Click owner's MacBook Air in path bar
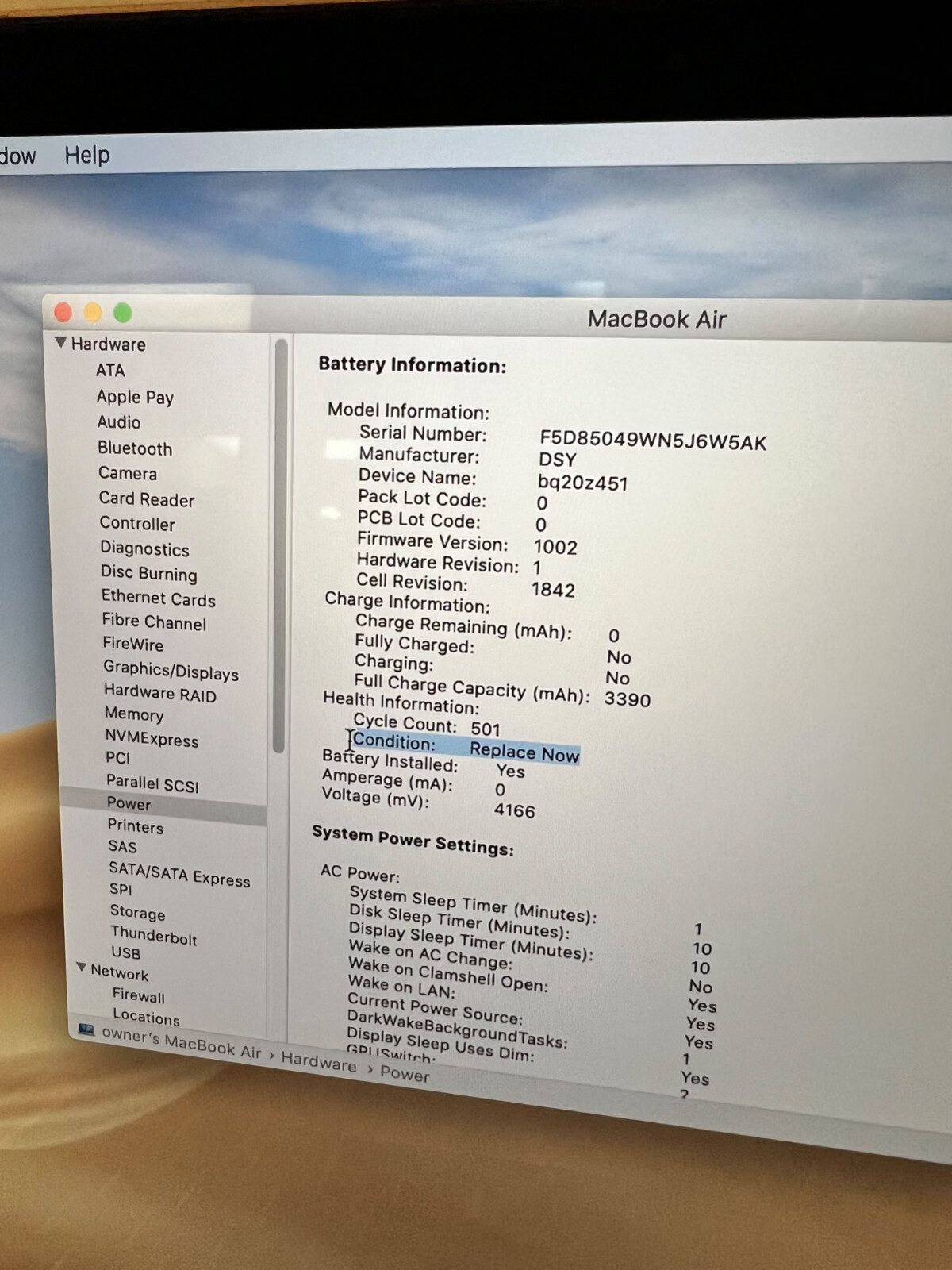The width and height of the screenshot is (952, 1270). pos(181,1043)
